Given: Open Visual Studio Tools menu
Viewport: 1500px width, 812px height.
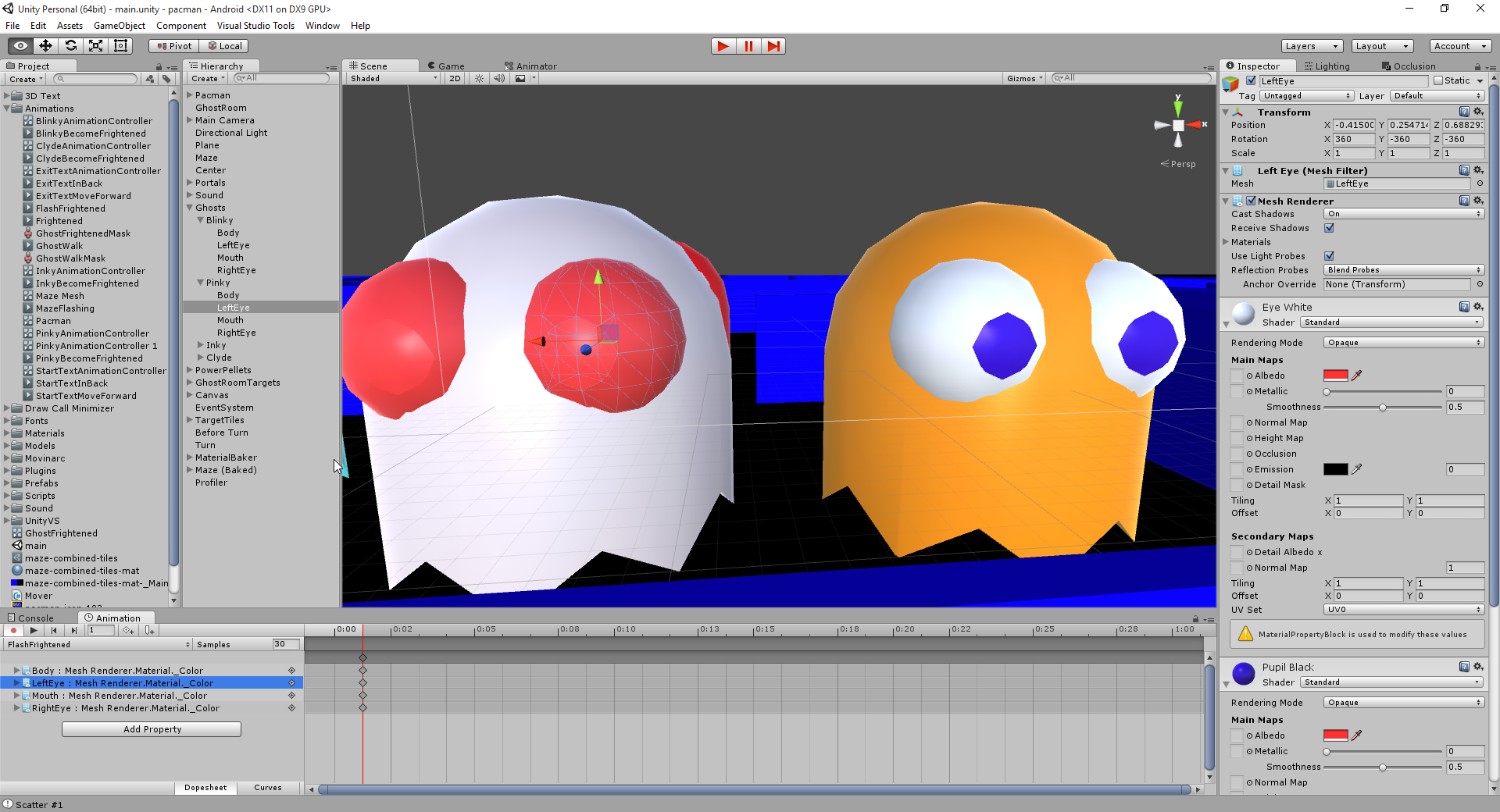Looking at the screenshot, I should tap(255, 26).
